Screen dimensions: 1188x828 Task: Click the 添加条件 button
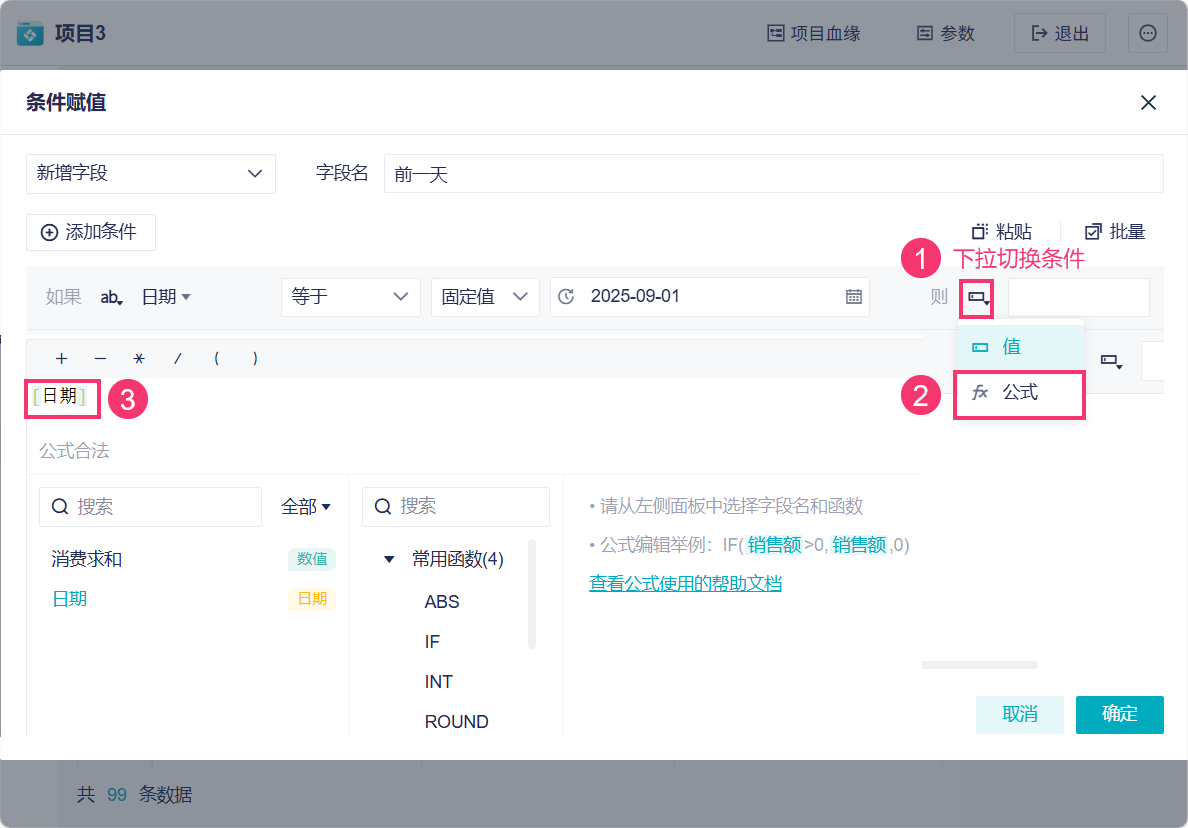pyautogui.click(x=91, y=232)
